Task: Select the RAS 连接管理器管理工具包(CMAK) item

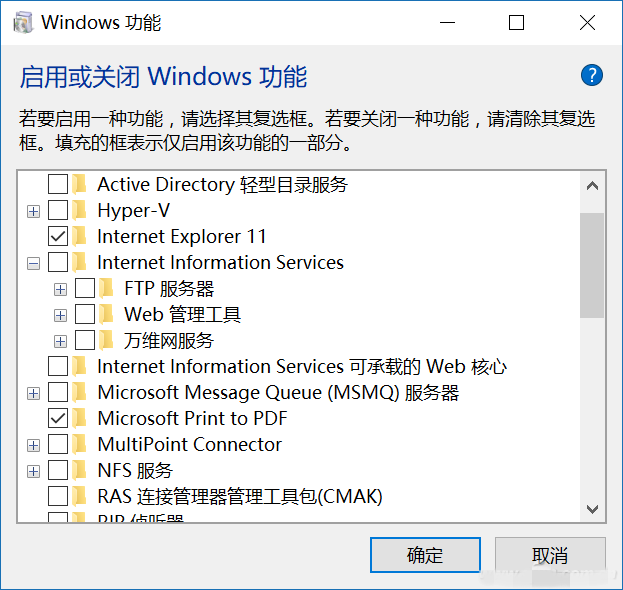Action: tap(239, 497)
